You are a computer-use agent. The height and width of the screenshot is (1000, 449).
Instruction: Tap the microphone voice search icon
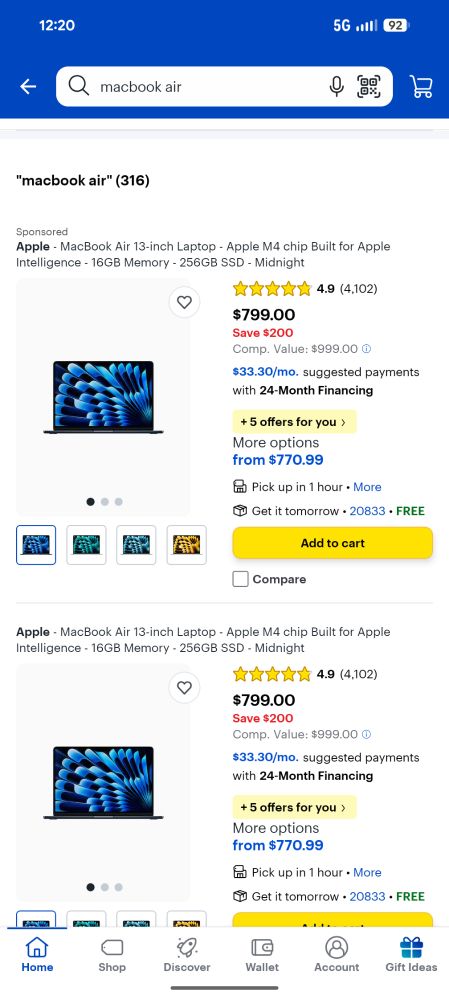[337, 86]
